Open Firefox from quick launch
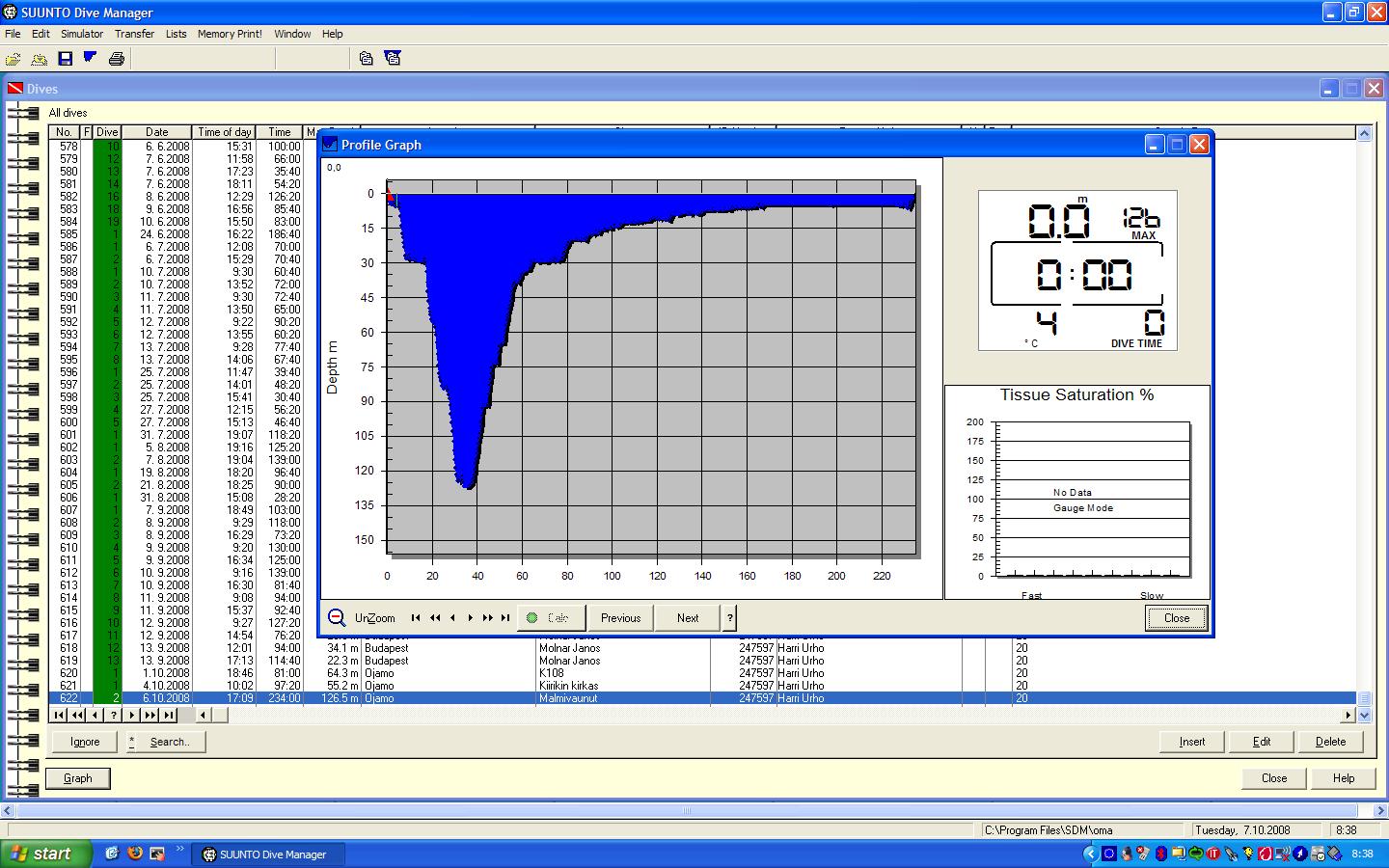This screenshot has height=868, width=1389. tap(134, 854)
